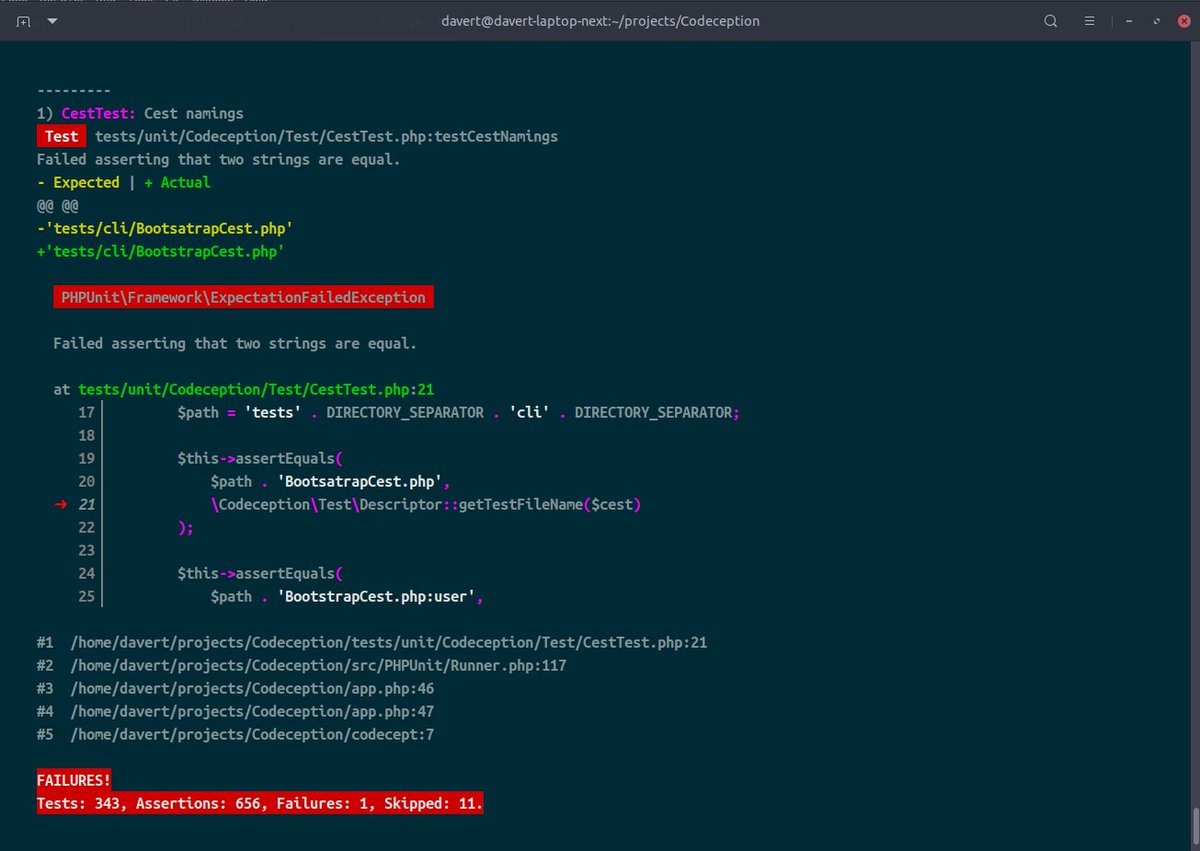Click the red arrow at line 21
This screenshot has height=851, width=1200.
point(61,504)
